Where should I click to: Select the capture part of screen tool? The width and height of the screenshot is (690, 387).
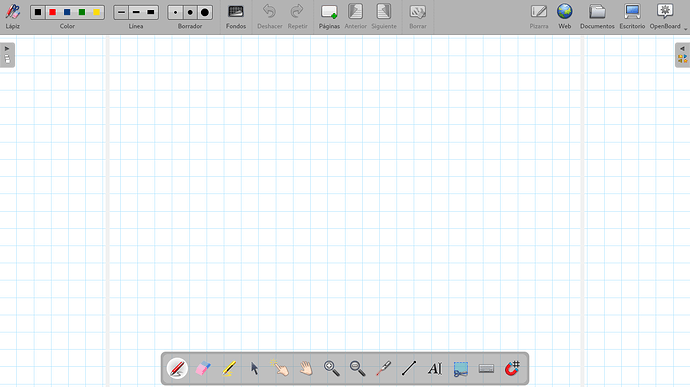460,369
